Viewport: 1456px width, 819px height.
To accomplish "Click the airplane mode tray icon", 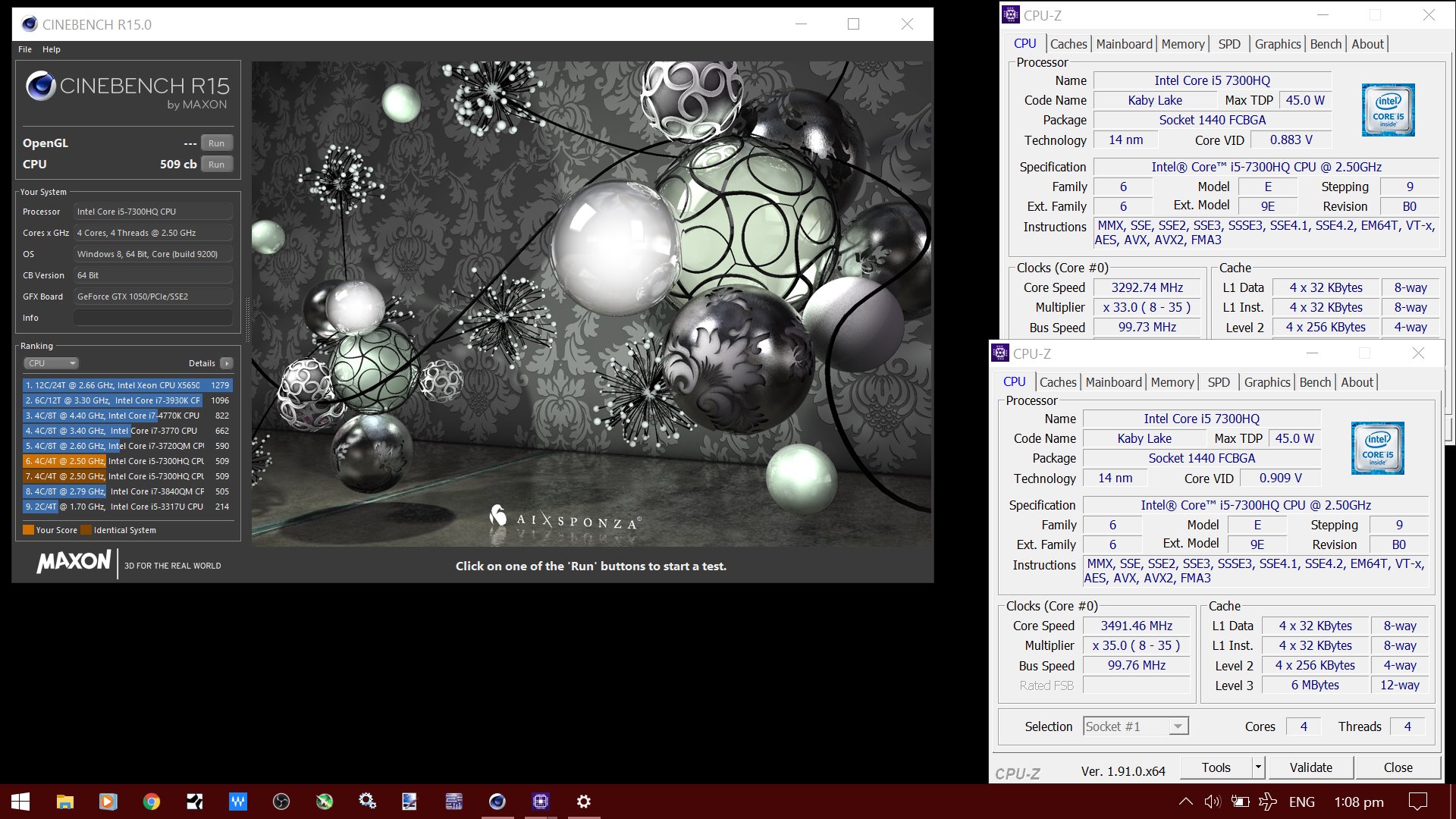I will (x=1268, y=802).
